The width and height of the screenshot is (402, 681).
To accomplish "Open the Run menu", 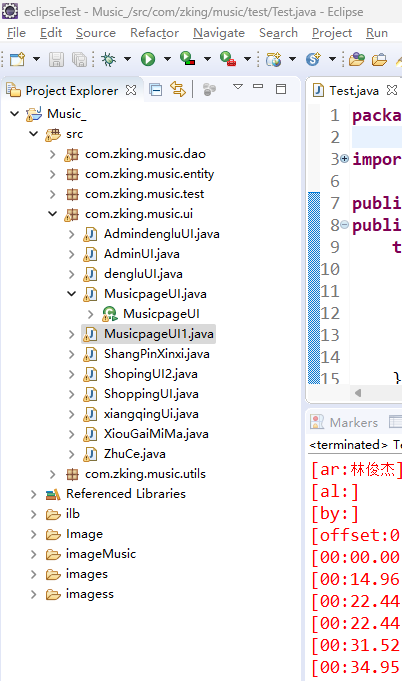I will pos(377,33).
